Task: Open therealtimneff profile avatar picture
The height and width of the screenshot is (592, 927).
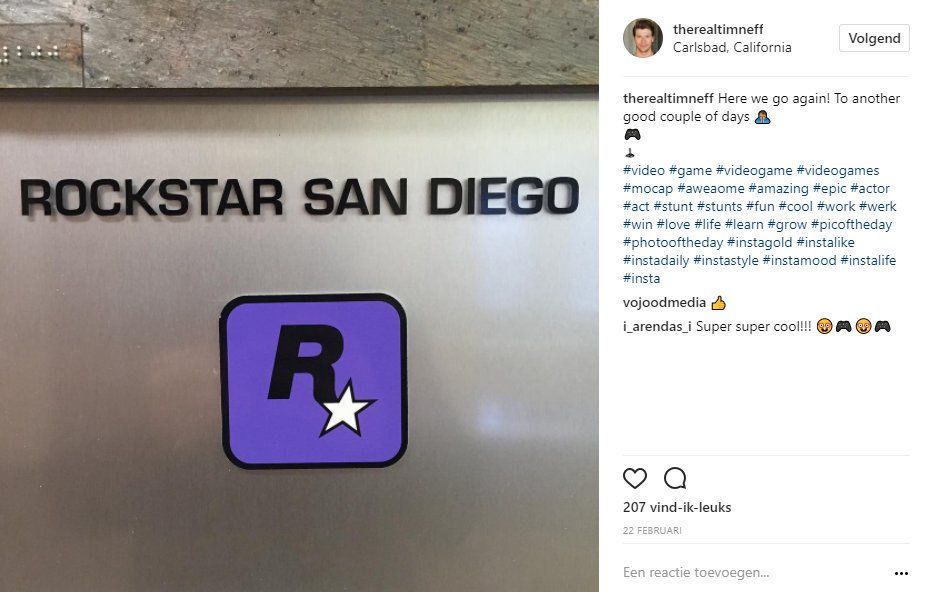Action: pos(643,38)
